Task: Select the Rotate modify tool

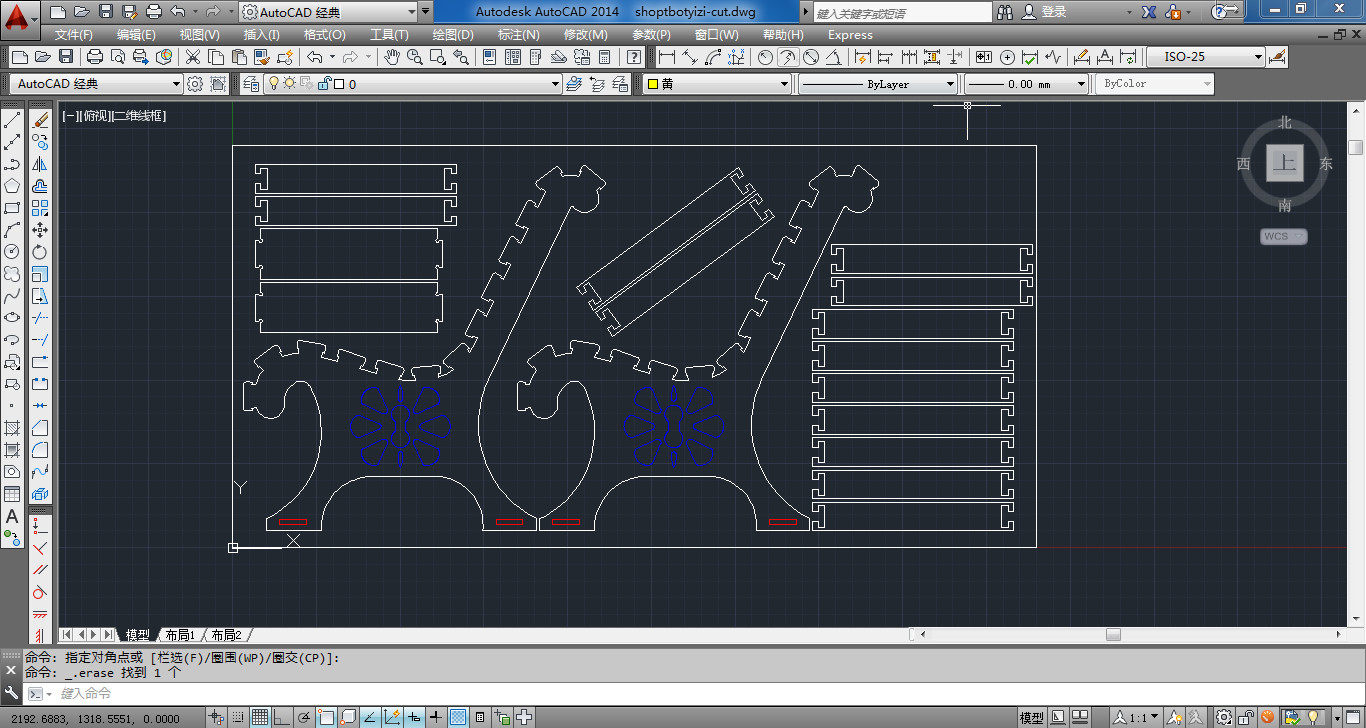Action: pos(40,251)
